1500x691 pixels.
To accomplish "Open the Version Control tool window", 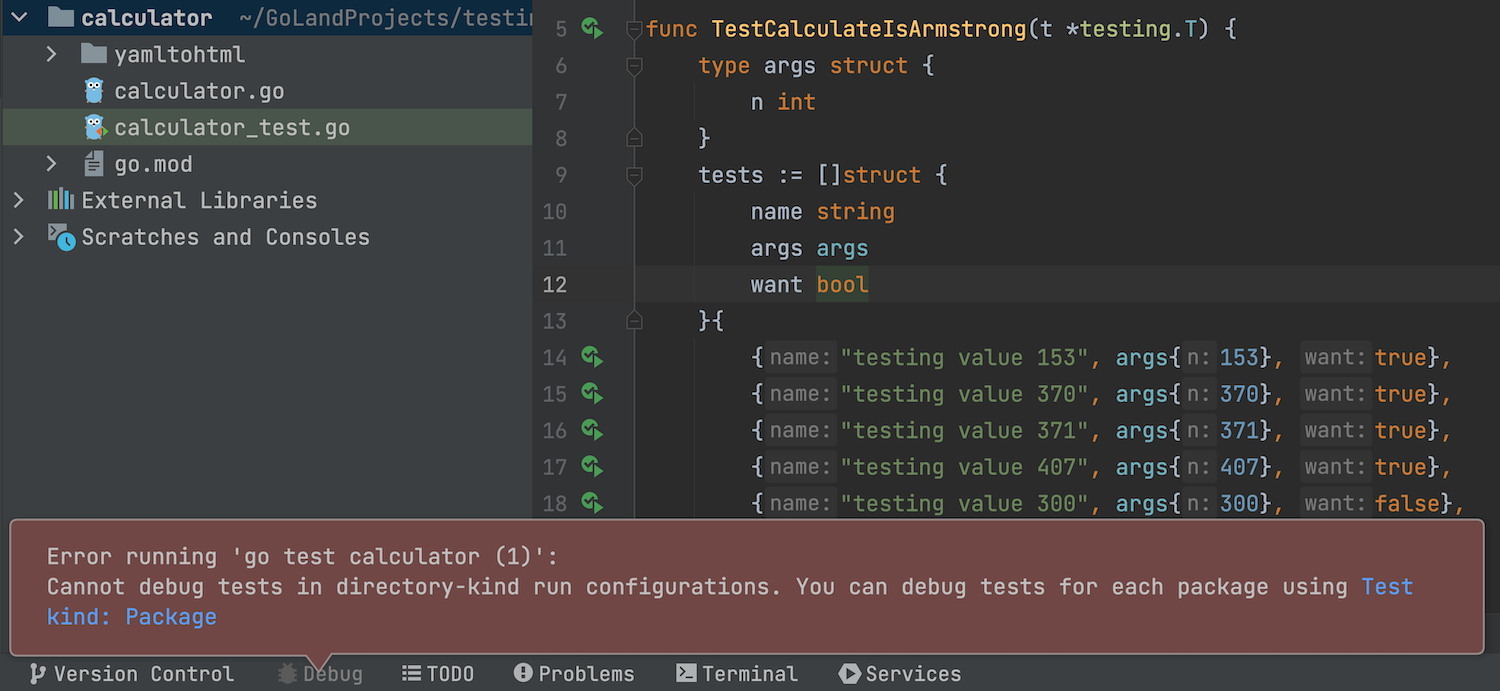I will coord(132,674).
